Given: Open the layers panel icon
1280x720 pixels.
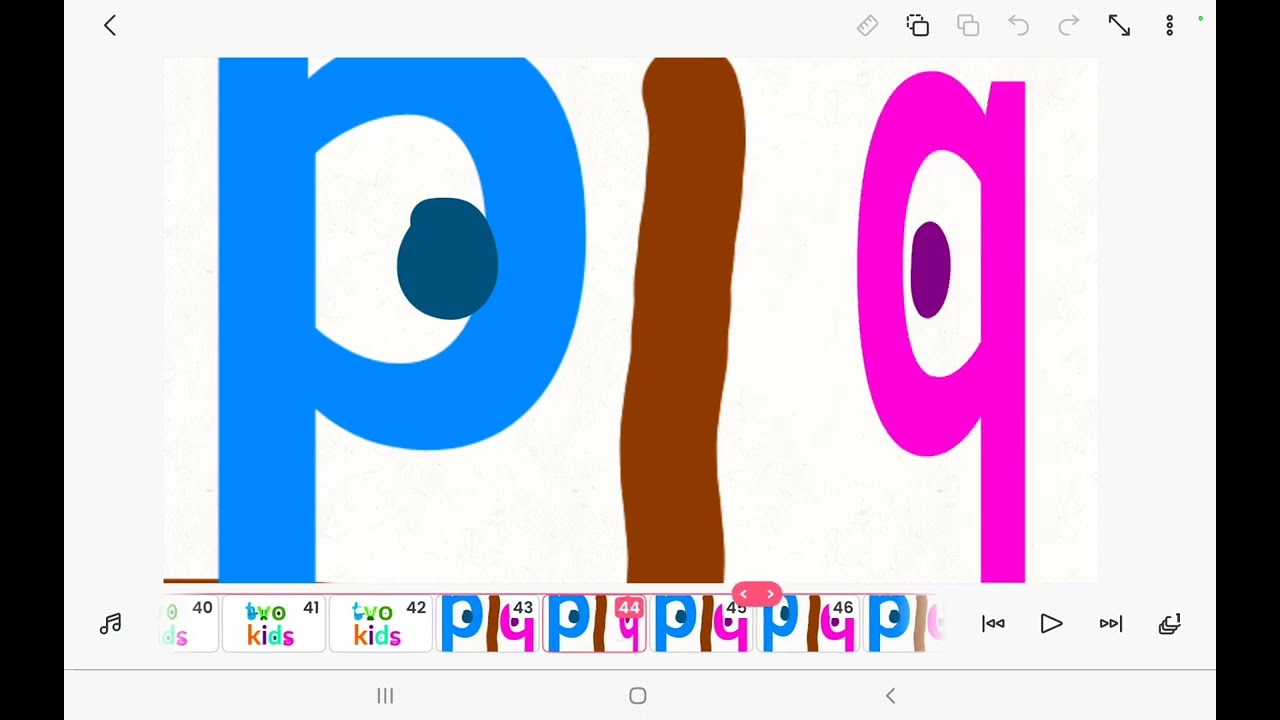Looking at the screenshot, I should click(1170, 624).
